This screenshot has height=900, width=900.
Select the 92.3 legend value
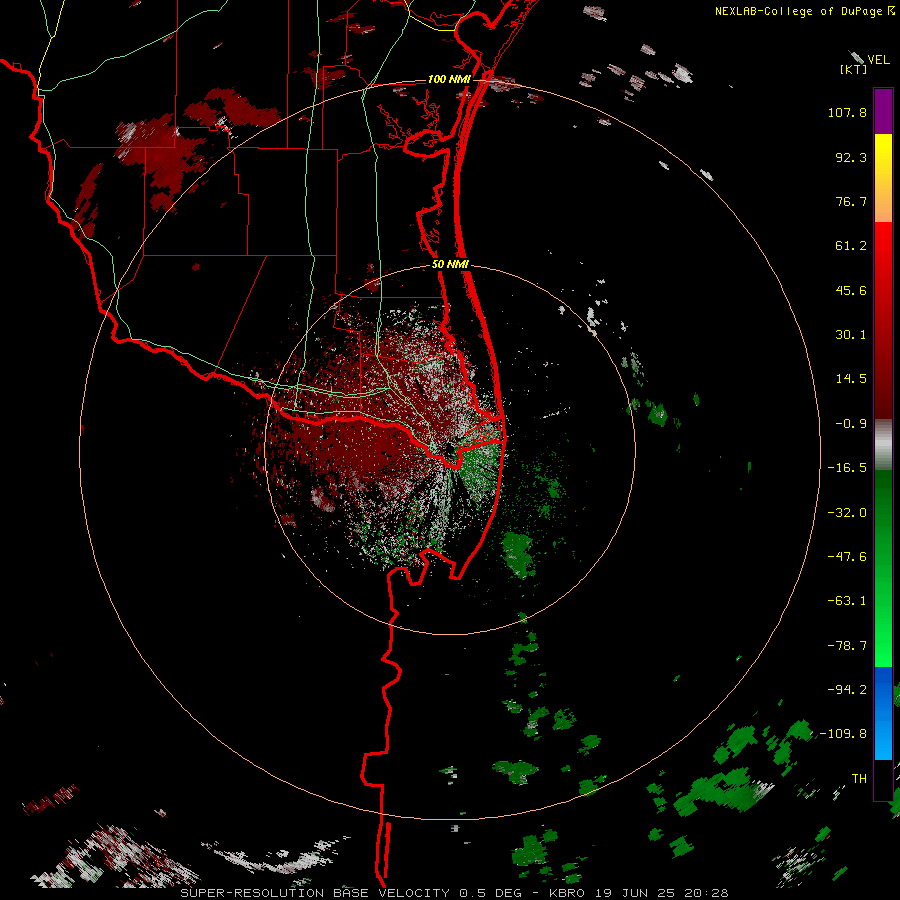851,157
